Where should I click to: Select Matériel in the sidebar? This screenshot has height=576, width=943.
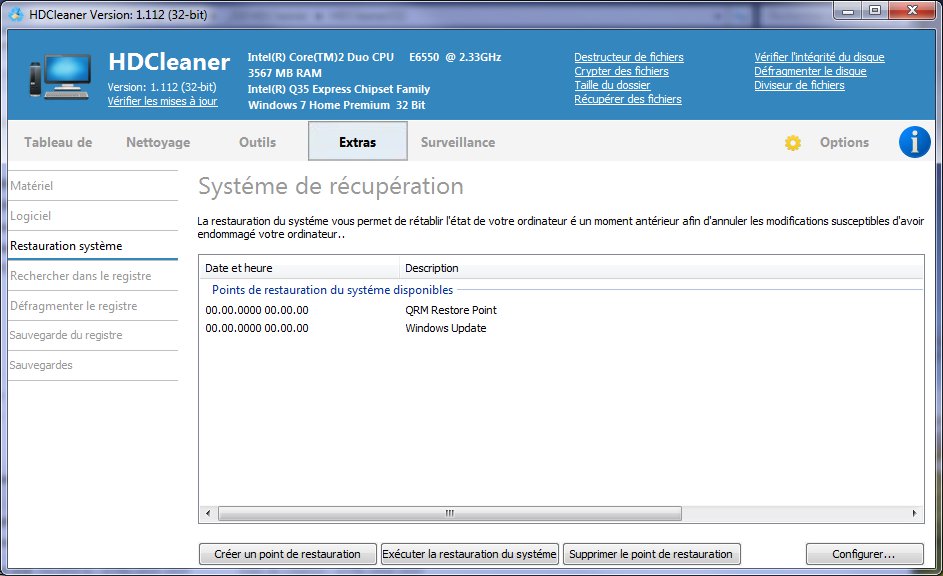(x=93, y=186)
